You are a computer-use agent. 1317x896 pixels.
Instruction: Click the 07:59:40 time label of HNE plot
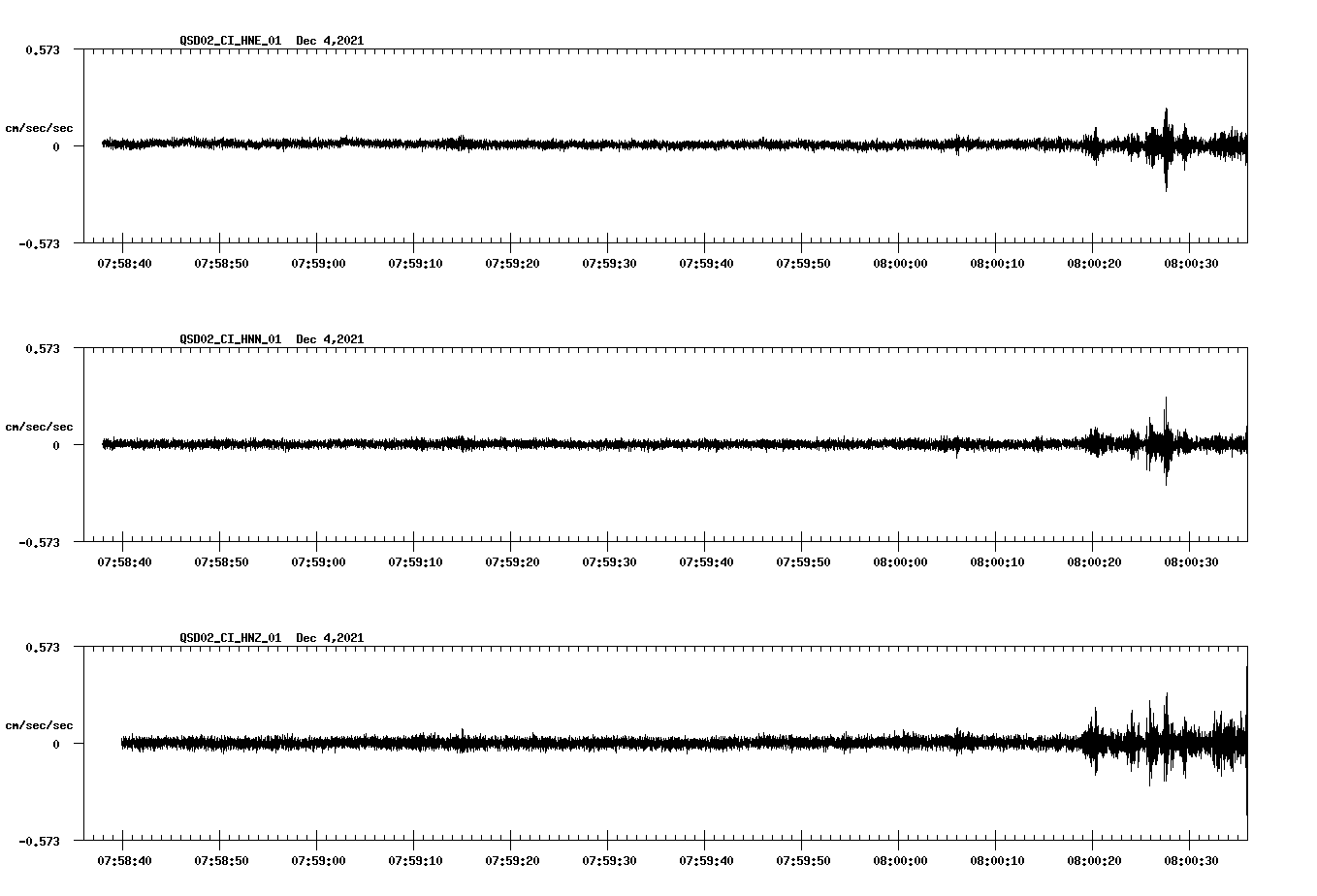click(706, 264)
